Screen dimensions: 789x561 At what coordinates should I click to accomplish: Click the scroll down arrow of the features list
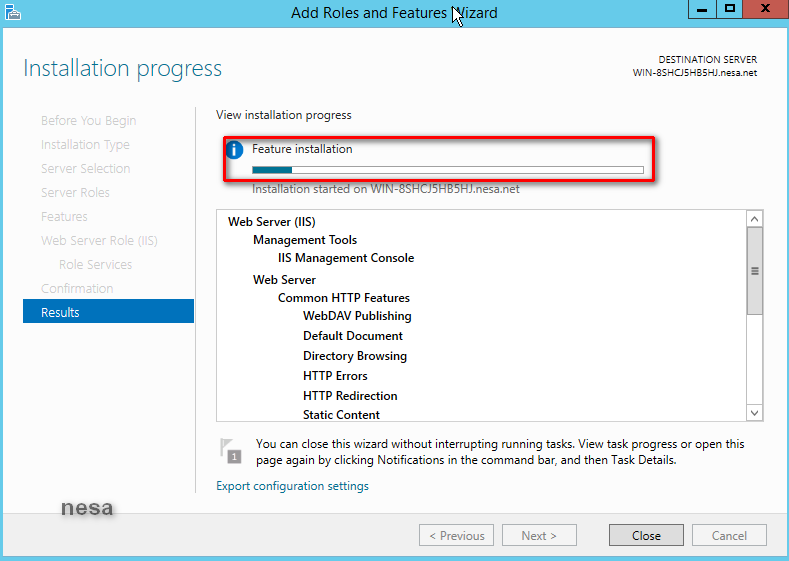tap(754, 413)
